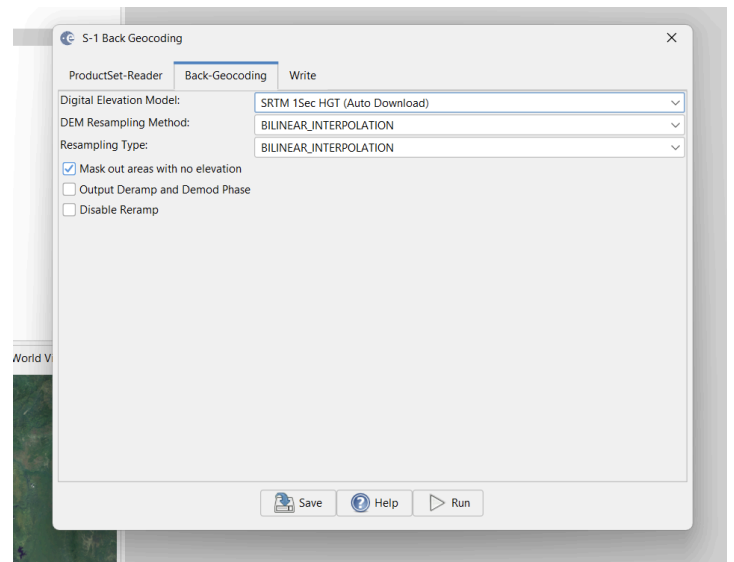Select the World View panel tab behind dialog
This screenshot has width=734, height=562.
tap(27, 358)
